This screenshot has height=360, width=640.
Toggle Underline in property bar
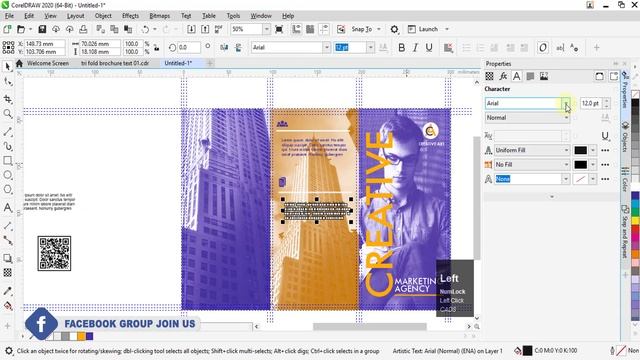429,48
